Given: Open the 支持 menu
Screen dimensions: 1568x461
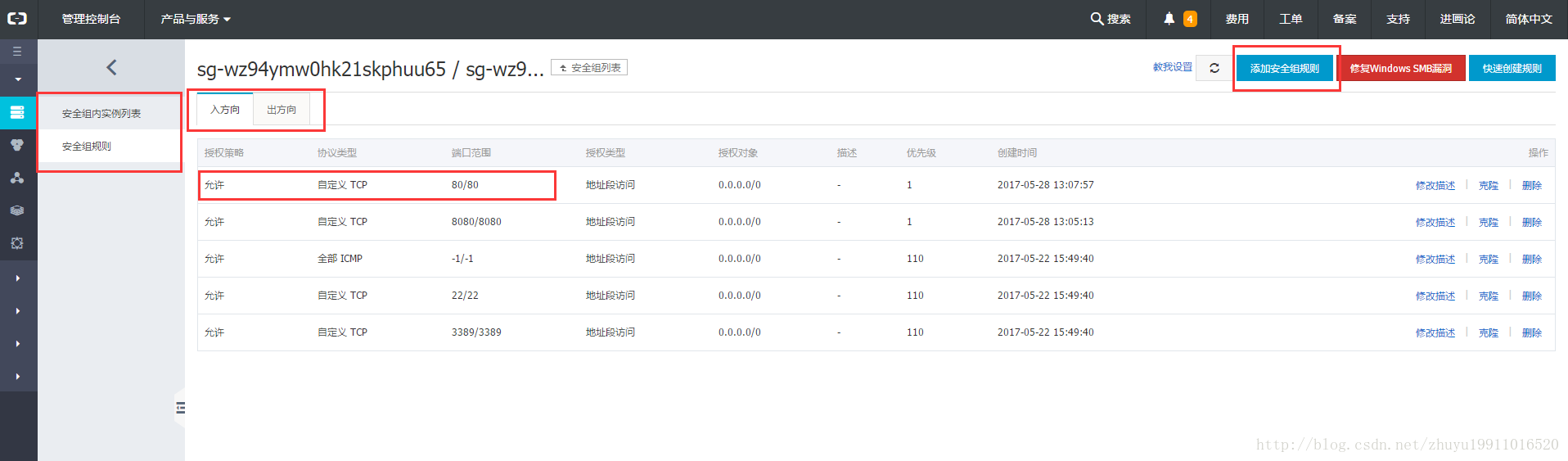Looking at the screenshot, I should [1398, 19].
